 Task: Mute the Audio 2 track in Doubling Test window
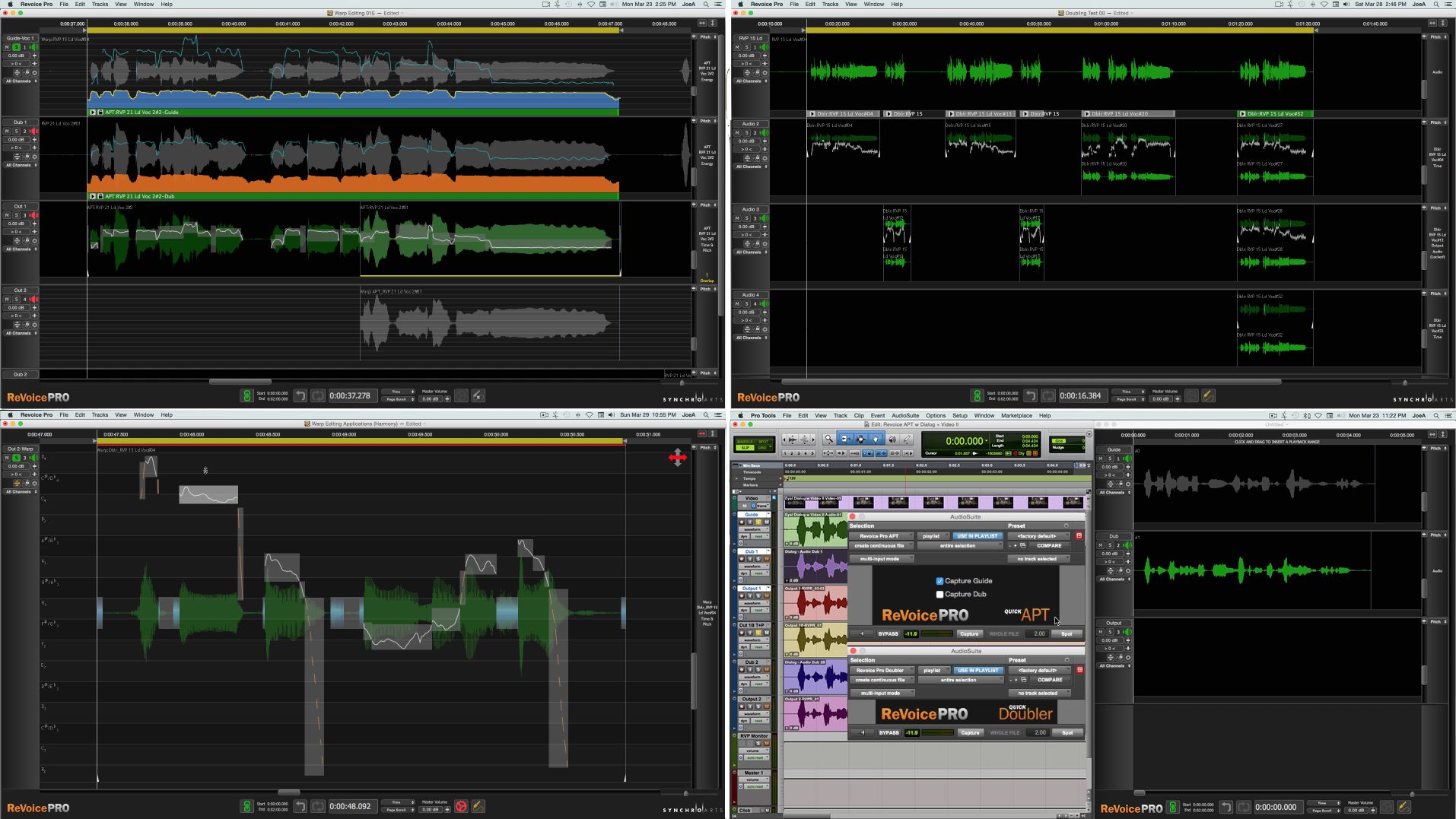[x=737, y=132]
